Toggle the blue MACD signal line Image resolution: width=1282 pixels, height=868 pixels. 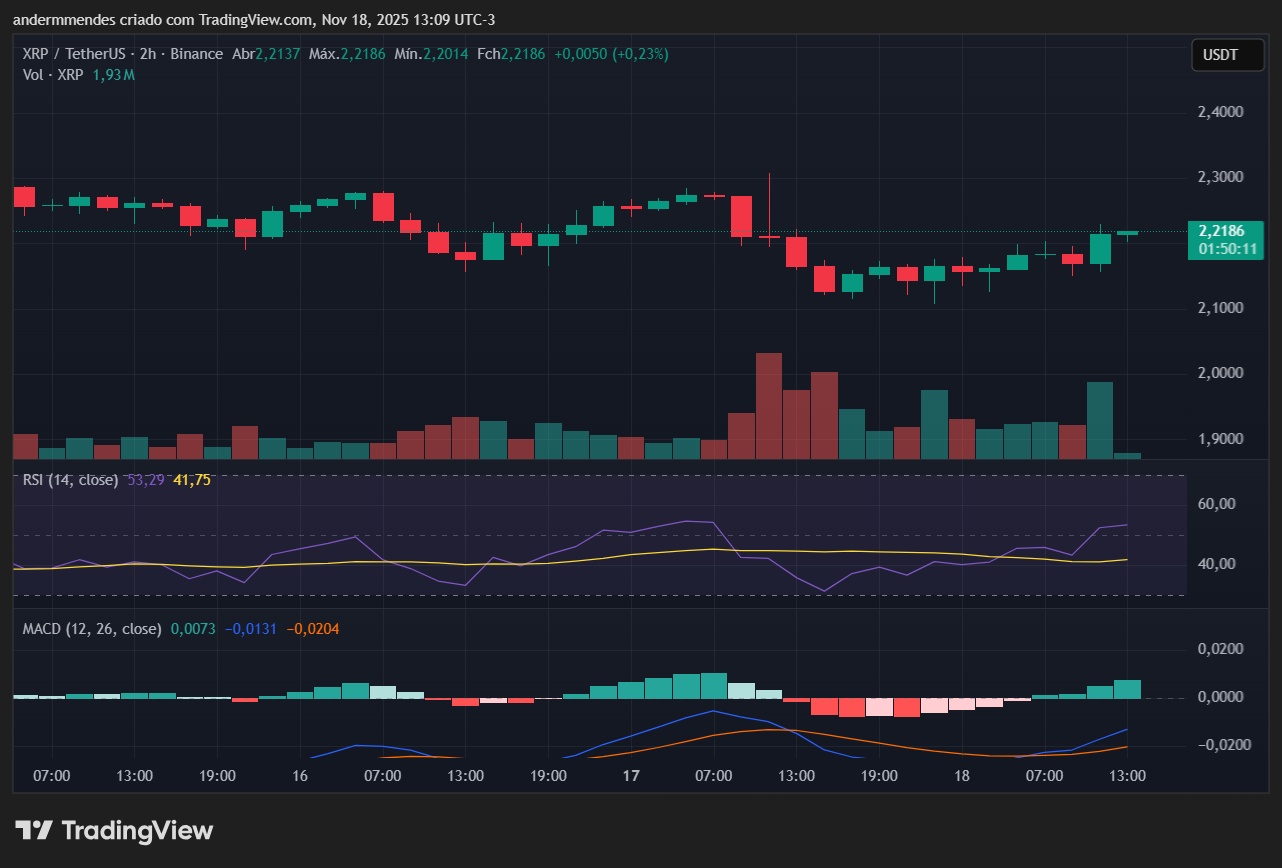click(713, 711)
